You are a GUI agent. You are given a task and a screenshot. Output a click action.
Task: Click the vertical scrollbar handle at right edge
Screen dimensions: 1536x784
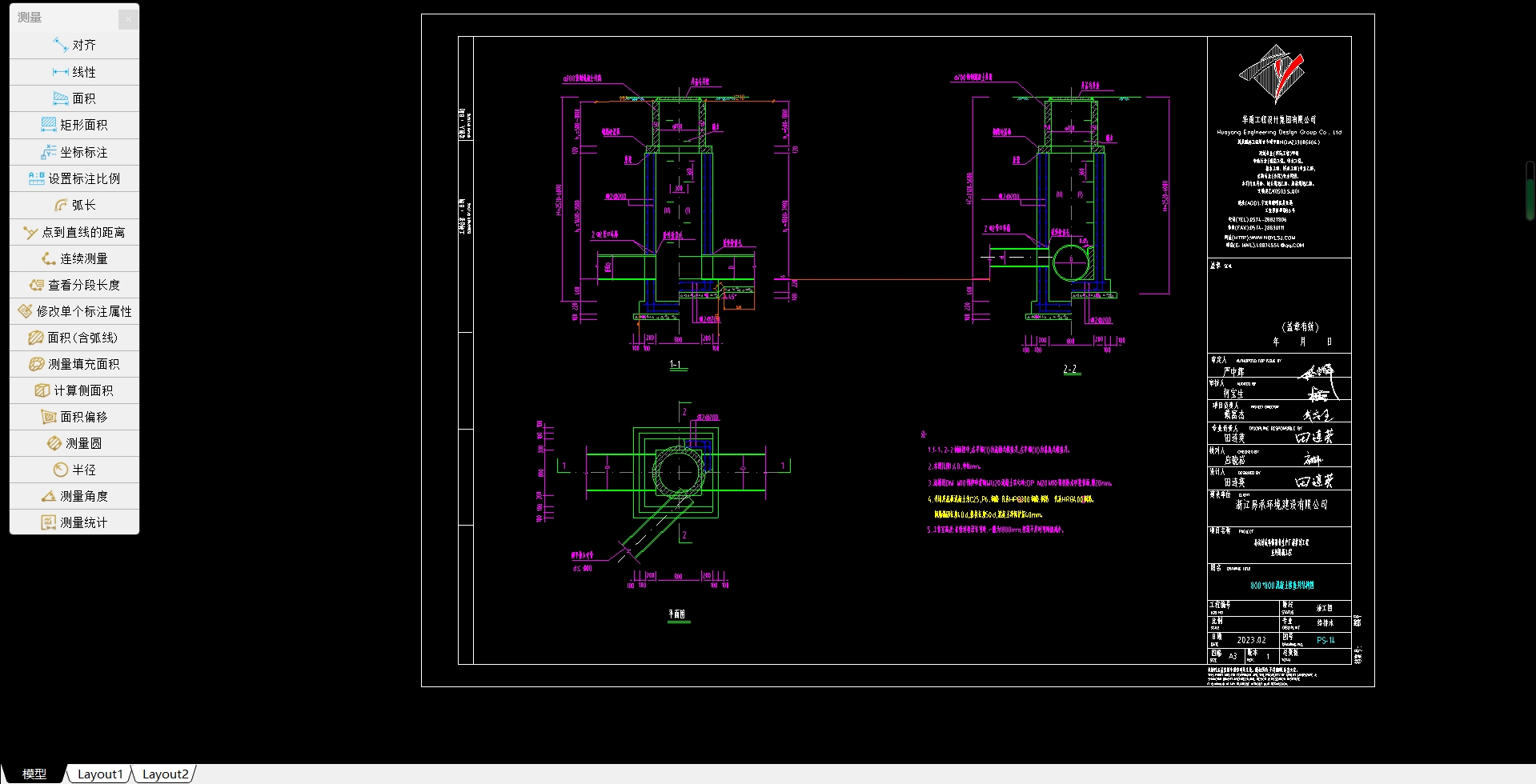point(1530,191)
